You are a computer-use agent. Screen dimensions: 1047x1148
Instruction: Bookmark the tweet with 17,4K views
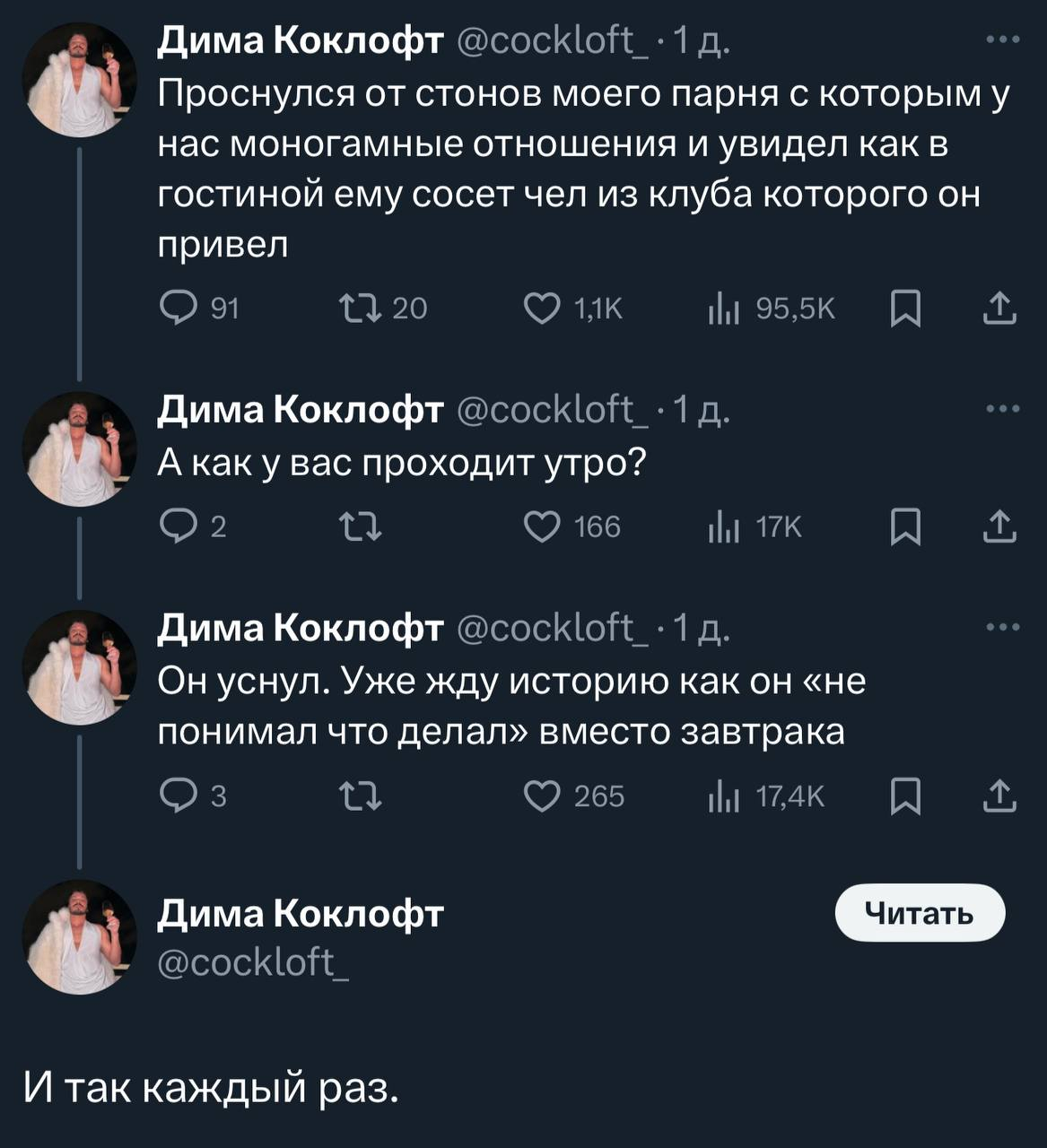[906, 796]
